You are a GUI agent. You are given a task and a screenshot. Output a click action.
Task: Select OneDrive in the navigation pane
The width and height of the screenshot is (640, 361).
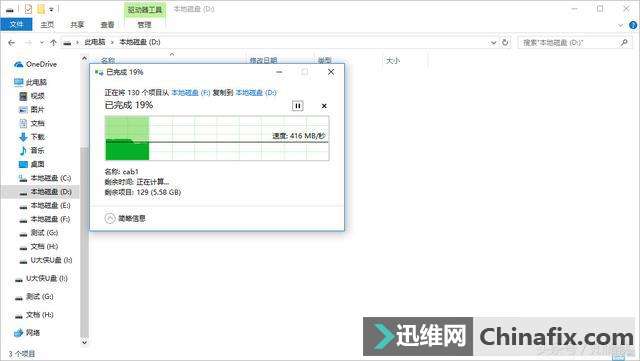coord(36,64)
